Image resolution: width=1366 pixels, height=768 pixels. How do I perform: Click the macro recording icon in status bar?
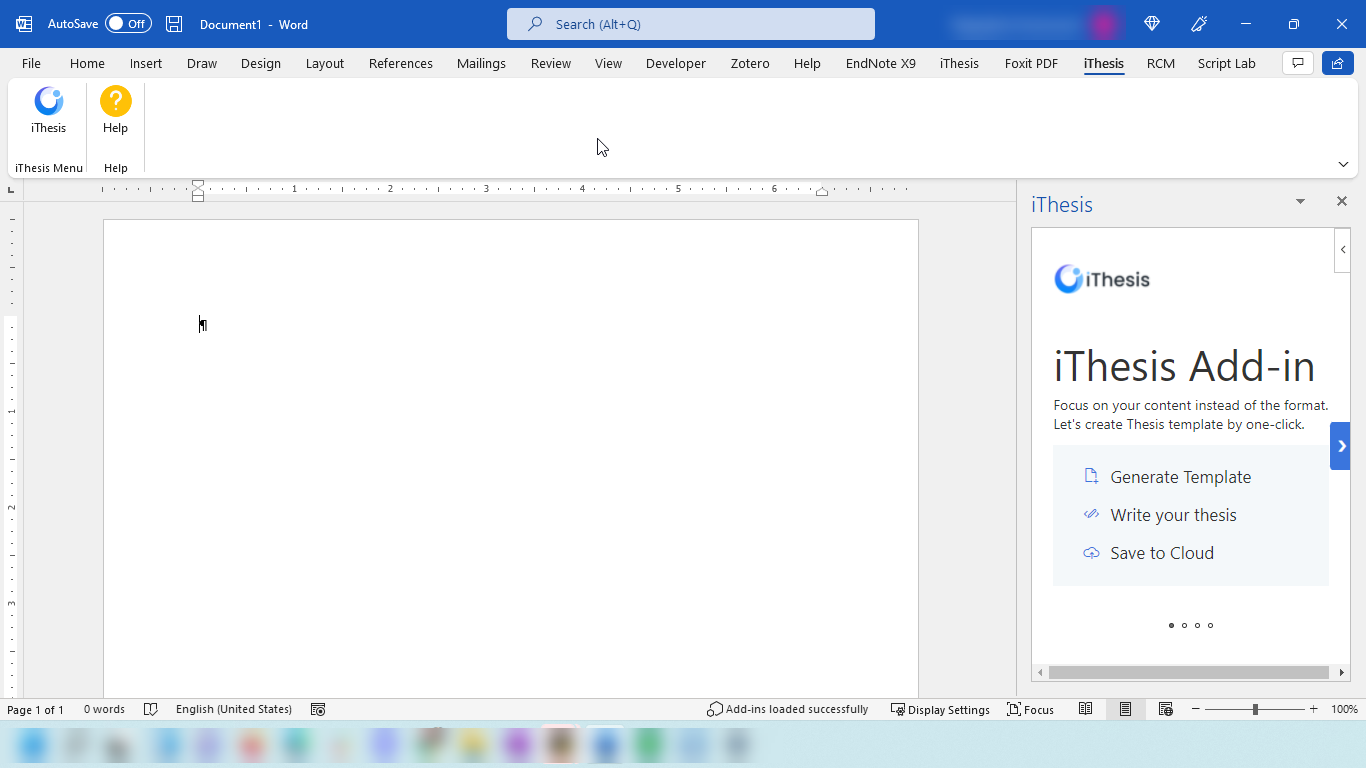pos(318,709)
